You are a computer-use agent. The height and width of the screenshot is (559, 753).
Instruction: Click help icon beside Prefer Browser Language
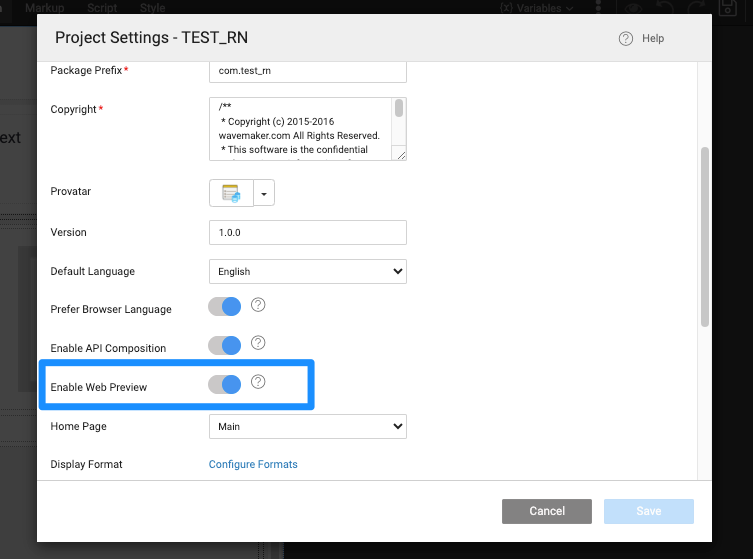click(258, 305)
